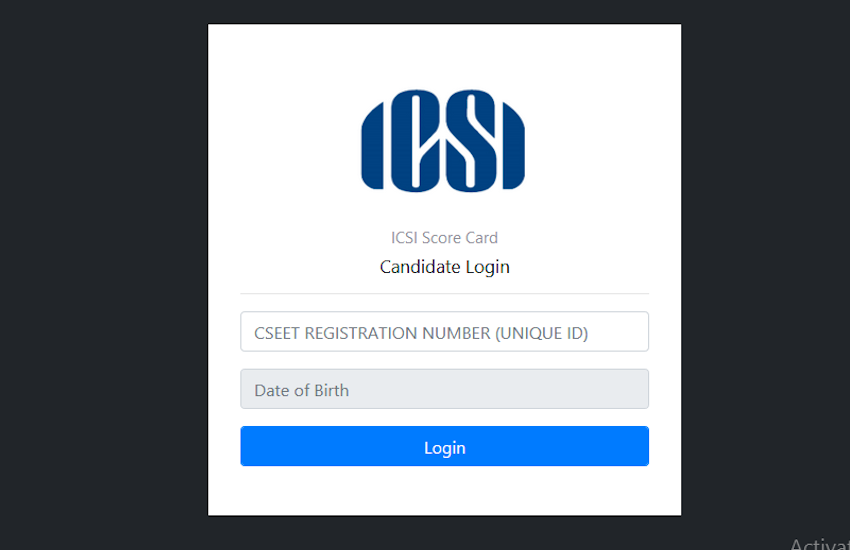Click the horizontal divider below Candidate Login
This screenshot has width=850, height=550.
(x=445, y=294)
